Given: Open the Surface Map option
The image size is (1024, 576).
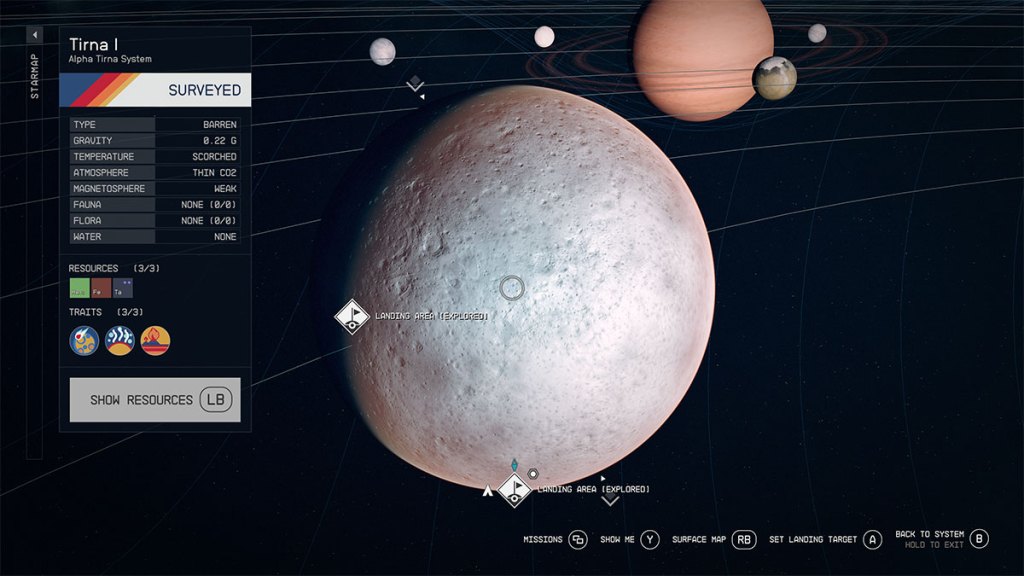Looking at the screenshot, I should pos(743,540).
